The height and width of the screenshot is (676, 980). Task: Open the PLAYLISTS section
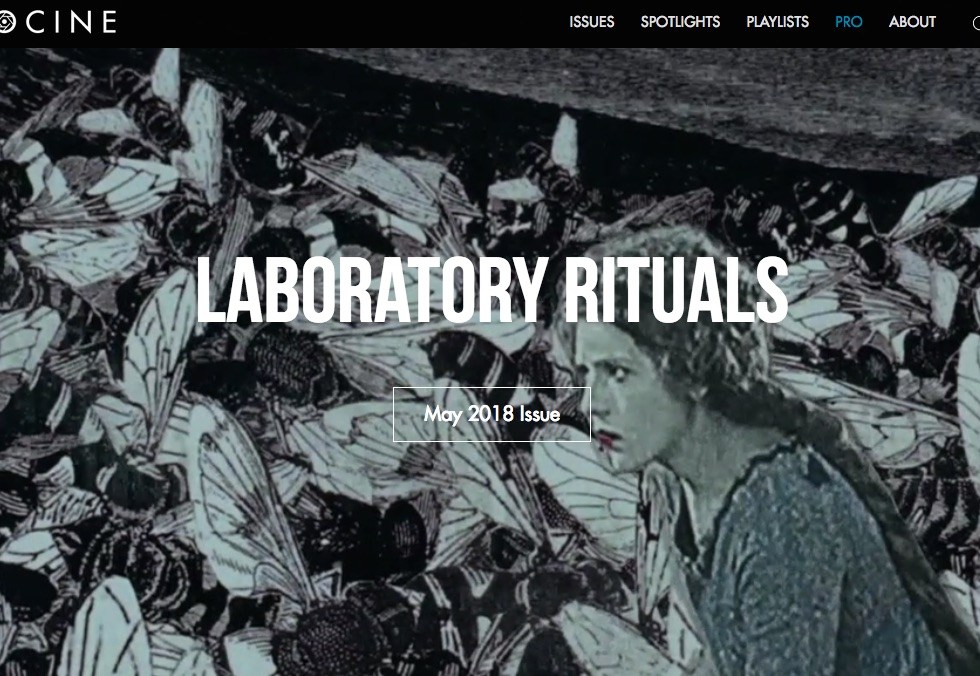pyautogui.click(x=777, y=22)
